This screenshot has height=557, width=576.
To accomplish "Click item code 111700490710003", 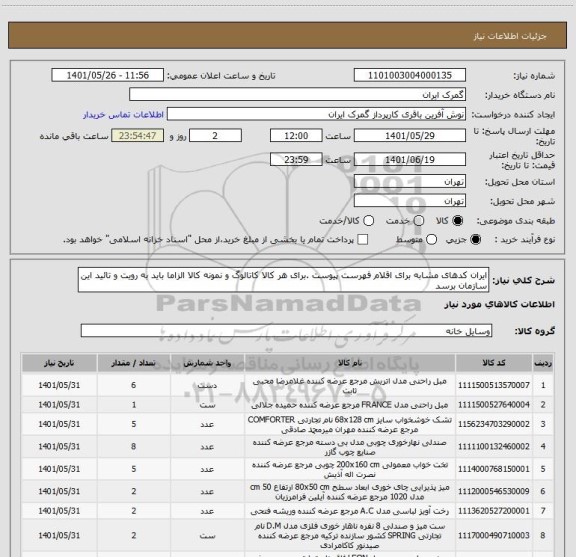I will click(494, 535).
